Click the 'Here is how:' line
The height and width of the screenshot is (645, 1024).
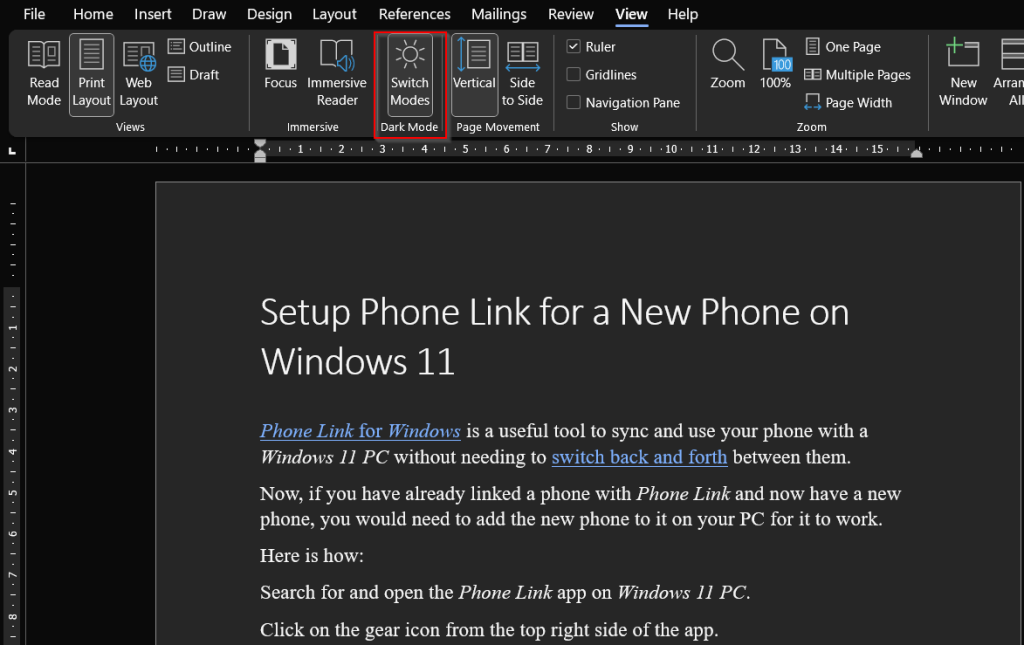click(x=312, y=556)
